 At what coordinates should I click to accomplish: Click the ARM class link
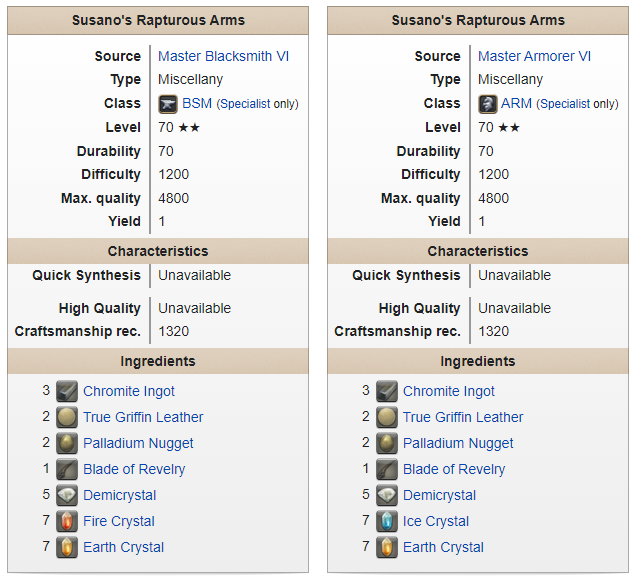coord(517,103)
